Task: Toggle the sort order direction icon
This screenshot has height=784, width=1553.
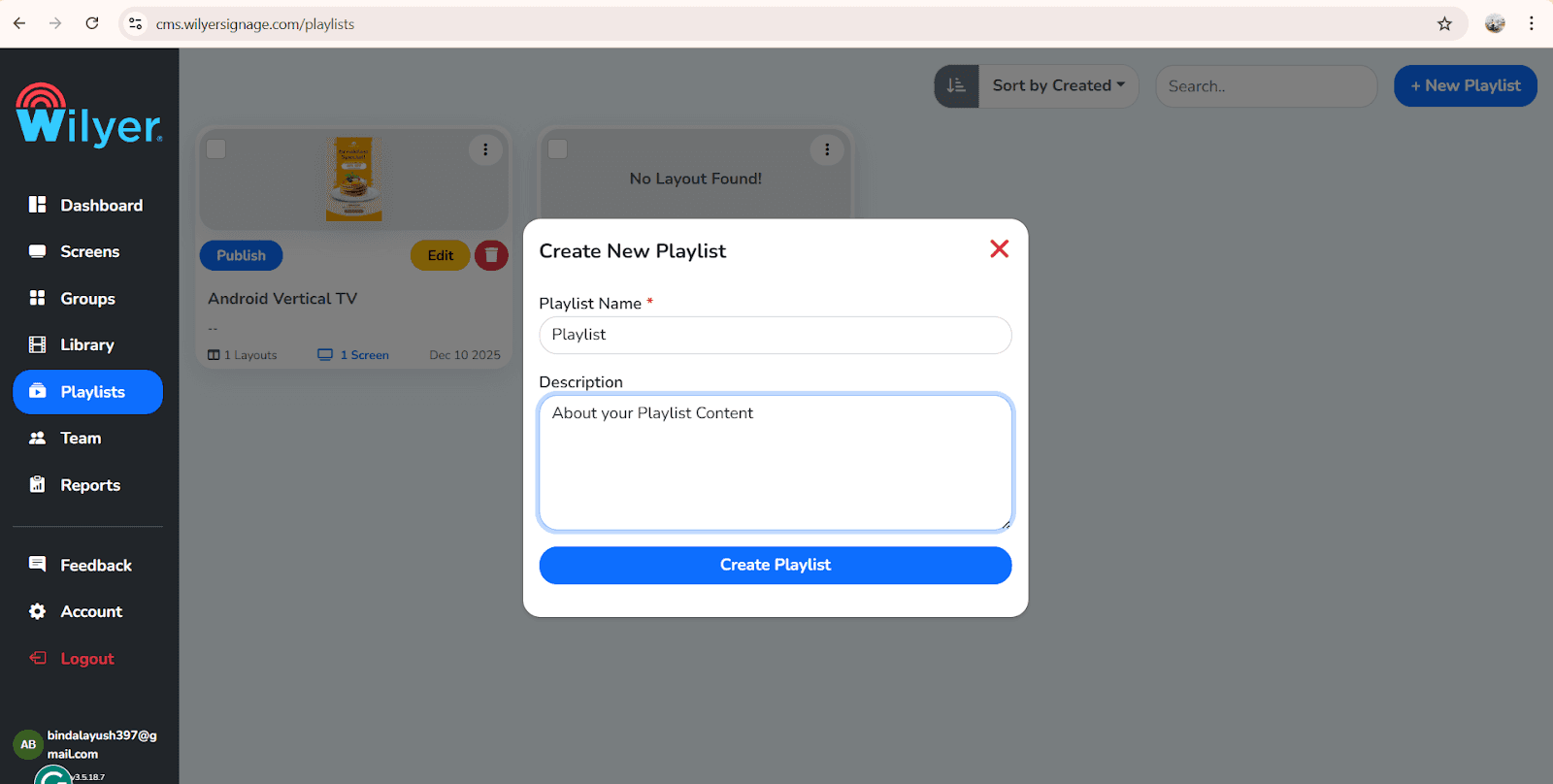Action: pos(956,85)
